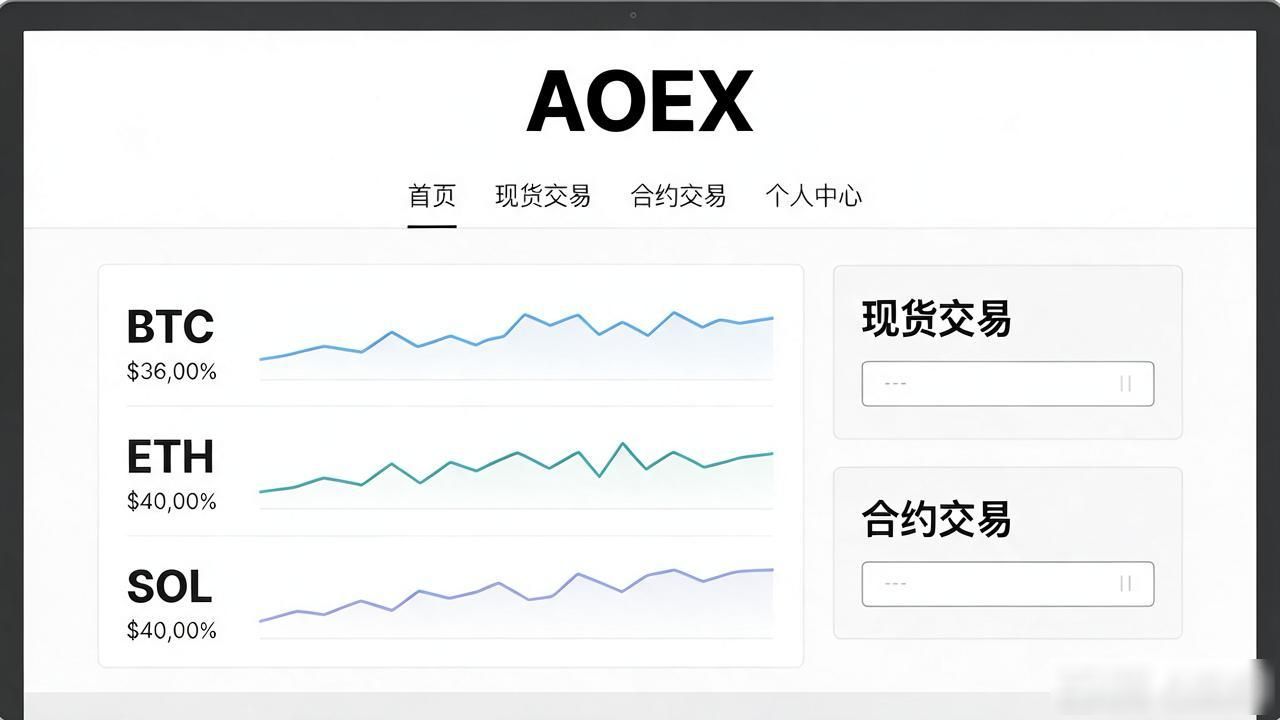
Task: Open the 首页 tab
Action: point(432,196)
